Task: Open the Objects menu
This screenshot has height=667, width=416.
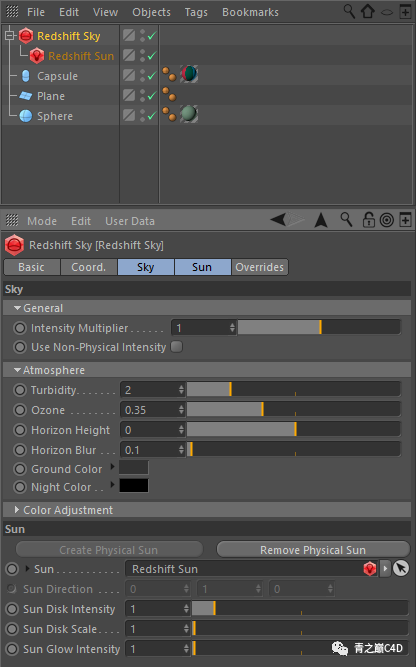Action: (151, 12)
